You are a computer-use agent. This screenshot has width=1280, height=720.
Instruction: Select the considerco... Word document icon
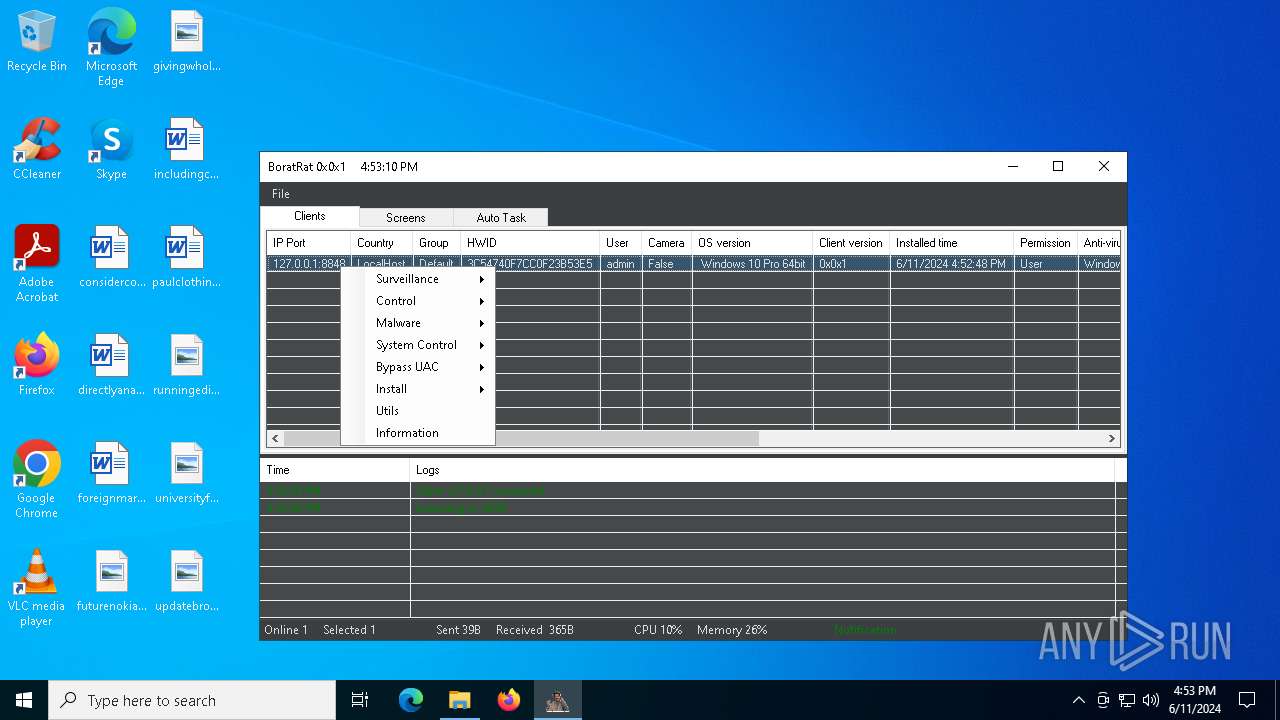click(x=111, y=258)
